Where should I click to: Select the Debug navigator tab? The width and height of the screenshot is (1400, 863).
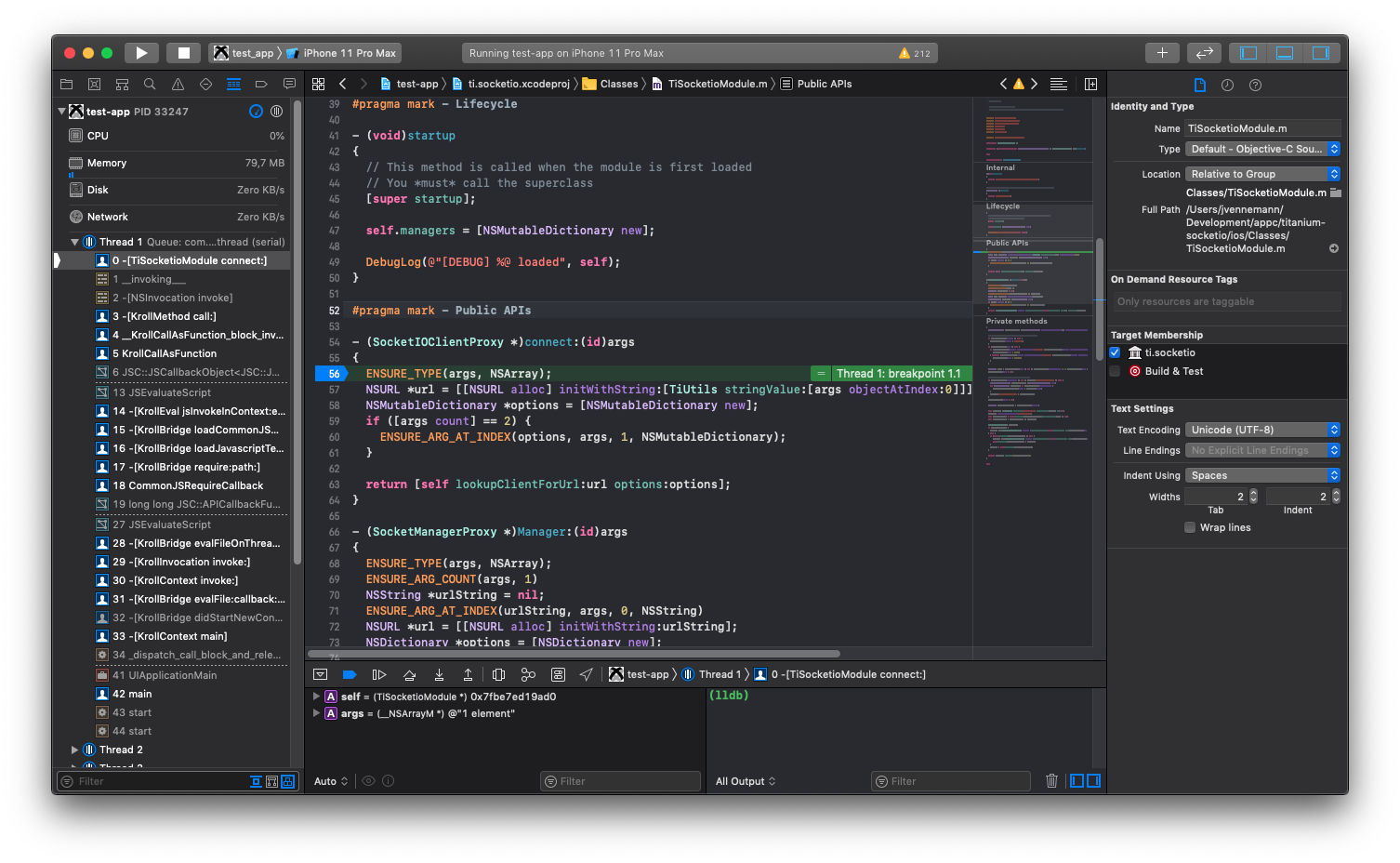[x=233, y=84]
